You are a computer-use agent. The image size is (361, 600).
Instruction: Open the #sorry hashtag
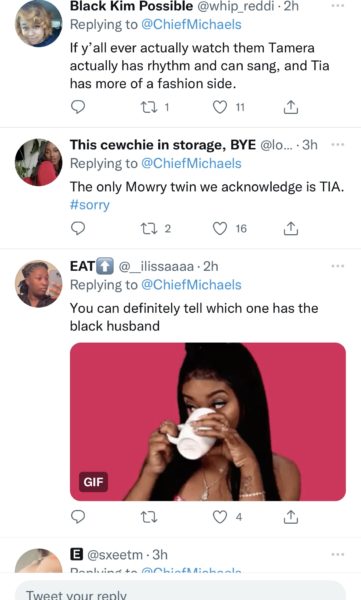pyautogui.click(x=90, y=205)
